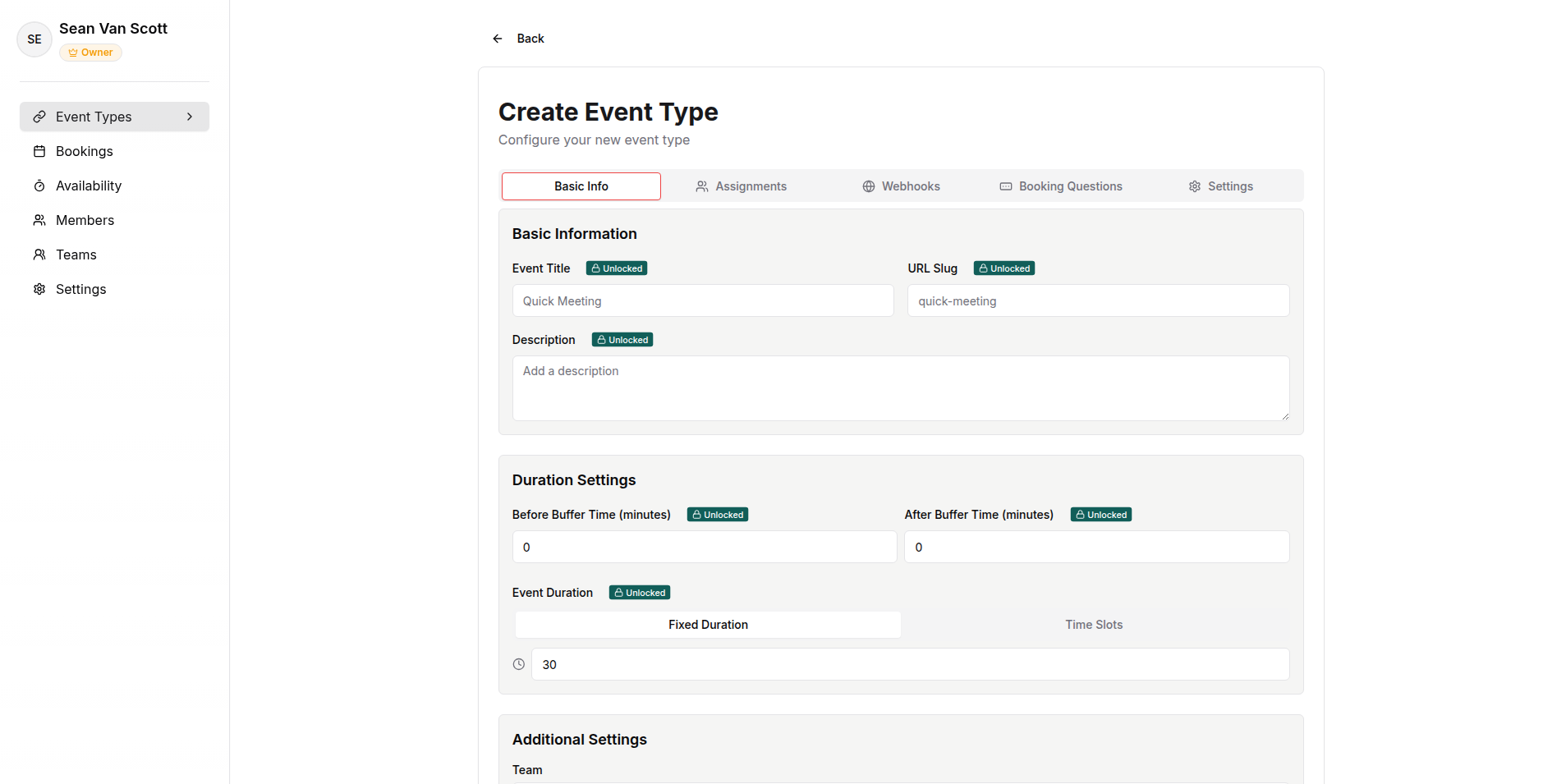This screenshot has height=784, width=1566.
Task: Click the Back link
Action: [530, 39]
